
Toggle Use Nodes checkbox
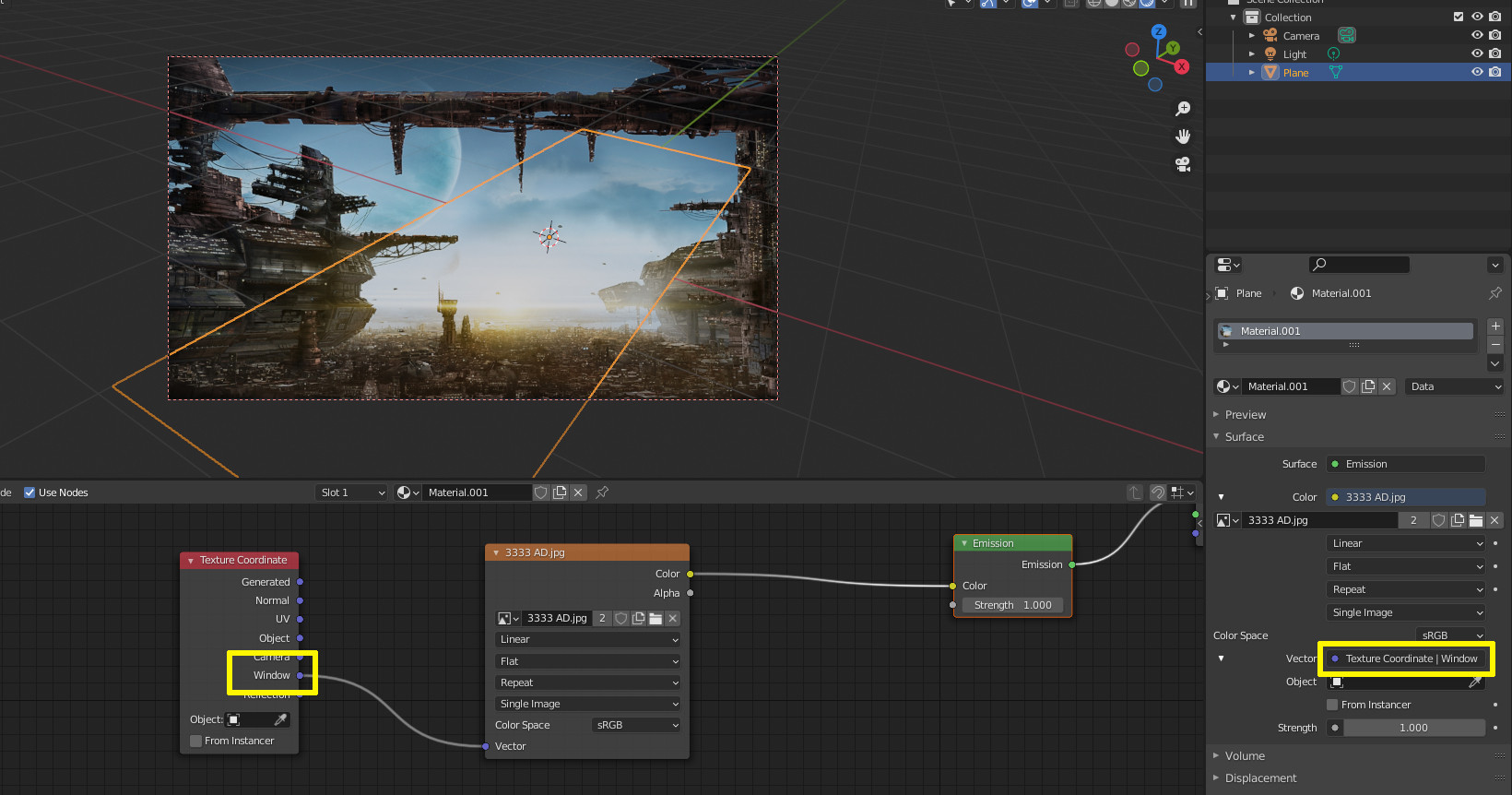[x=30, y=492]
